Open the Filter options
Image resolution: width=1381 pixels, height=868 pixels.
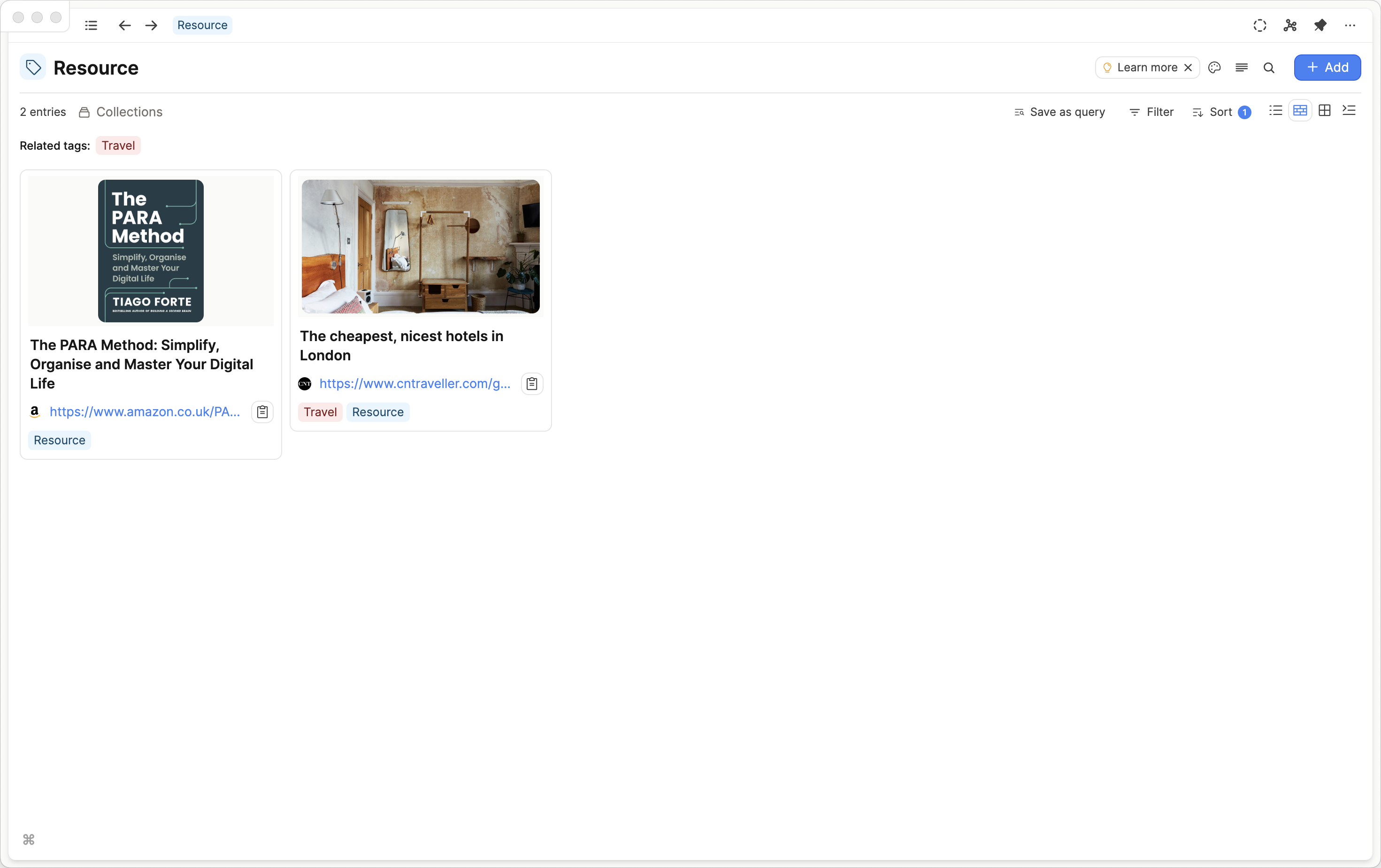(x=1151, y=112)
